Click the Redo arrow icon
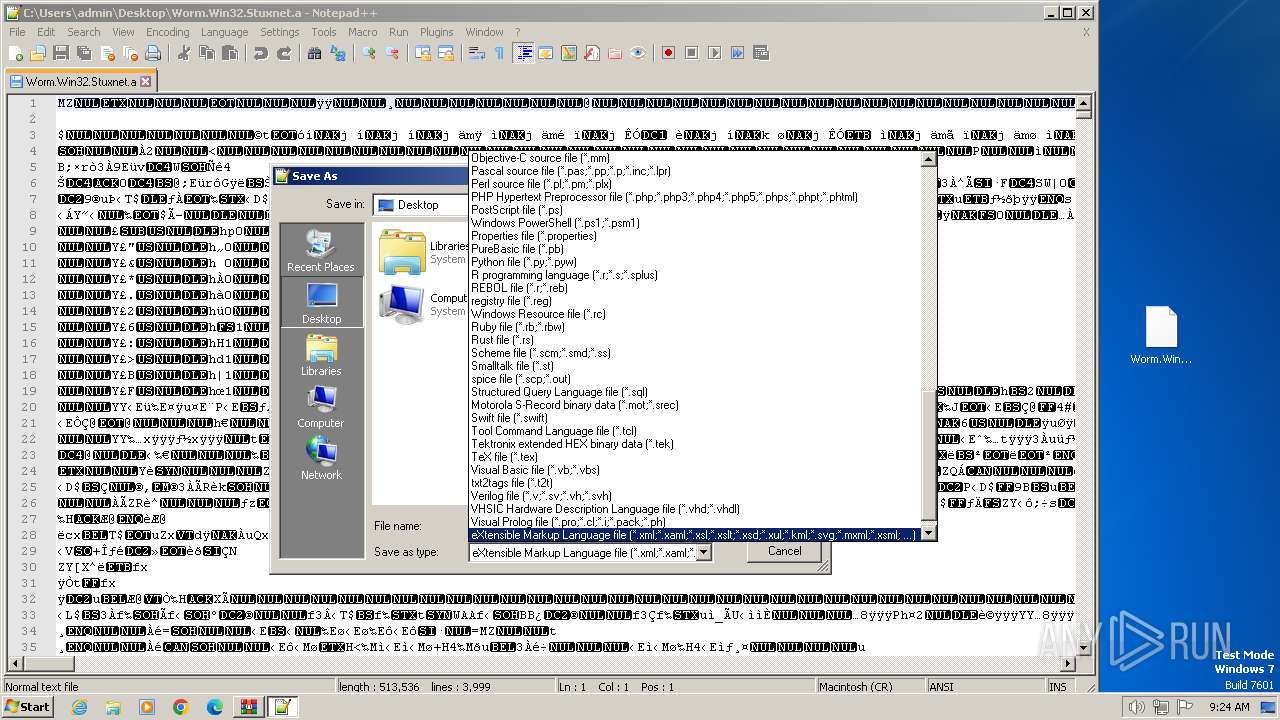 pos(284,53)
